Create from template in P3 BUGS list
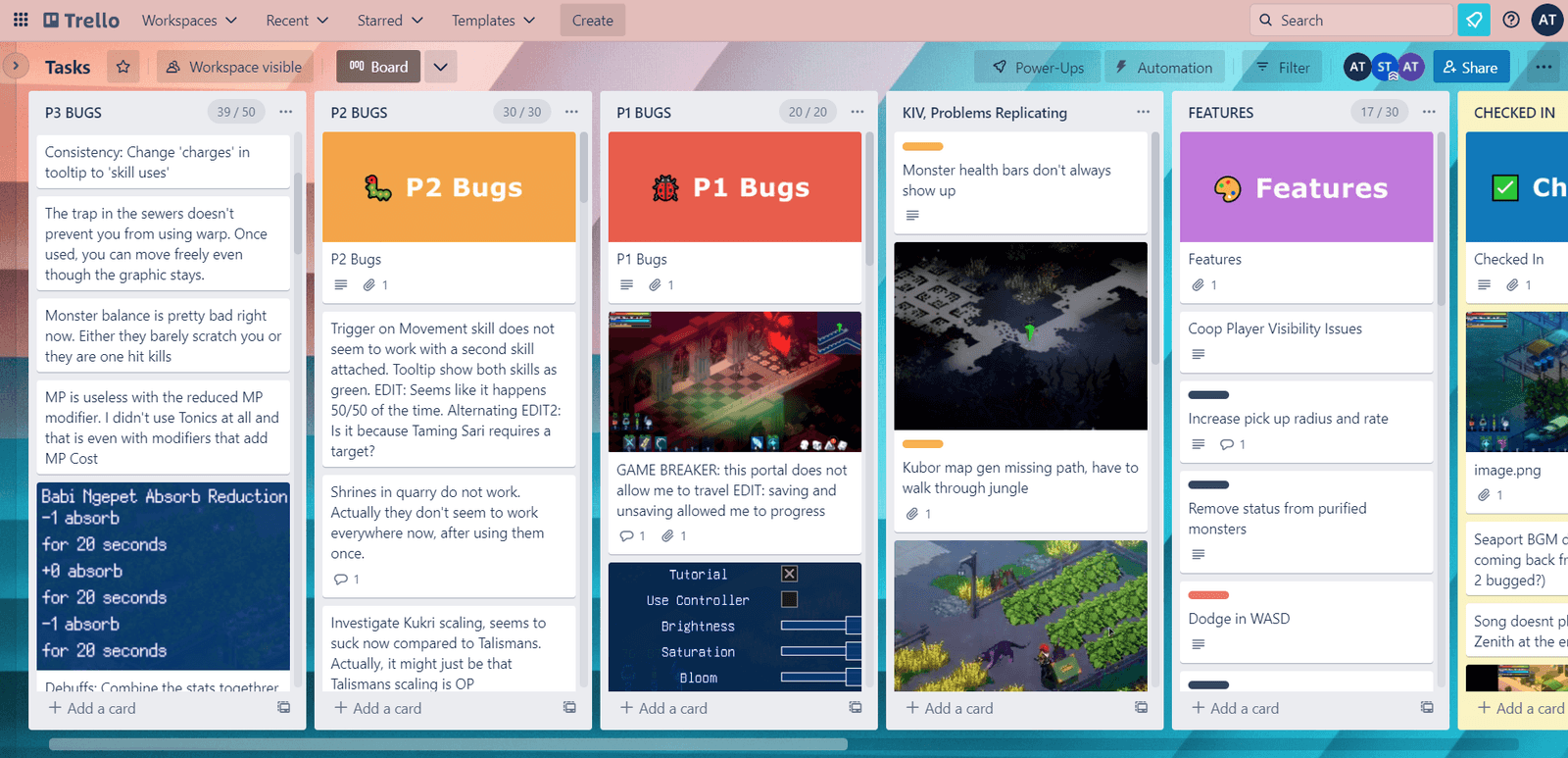This screenshot has height=758, width=1568. tap(283, 707)
